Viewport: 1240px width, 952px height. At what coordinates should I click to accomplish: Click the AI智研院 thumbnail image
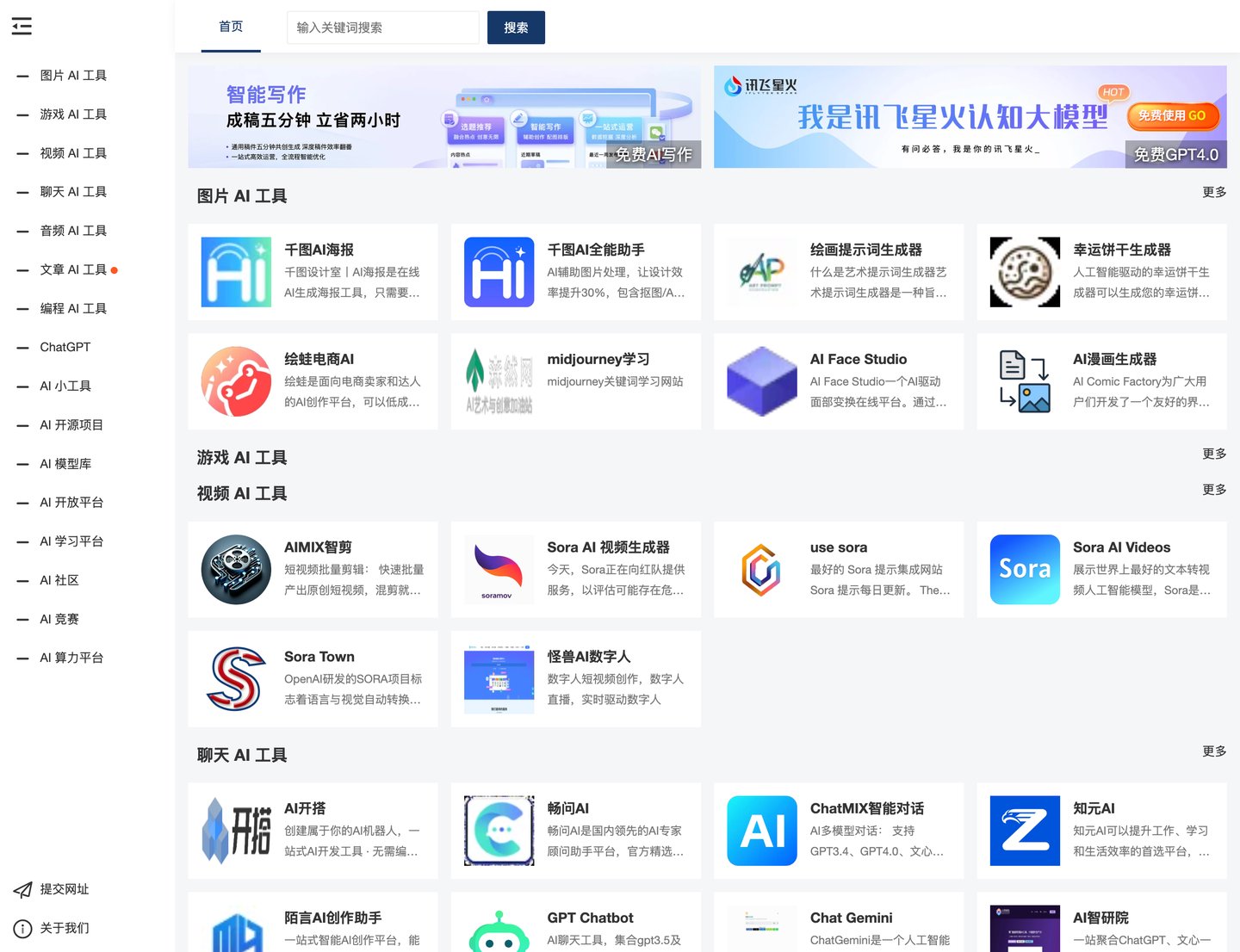coord(1025,930)
